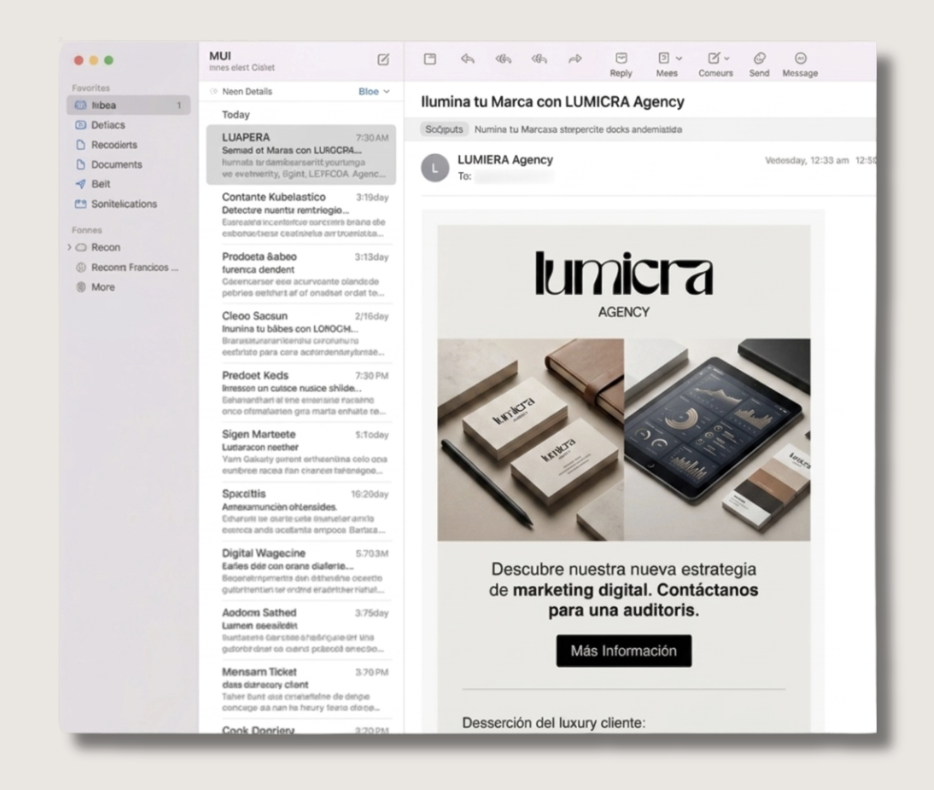Select the Inbox mailbox in Favorites
This screenshot has width=934, height=790.
[x=129, y=105]
